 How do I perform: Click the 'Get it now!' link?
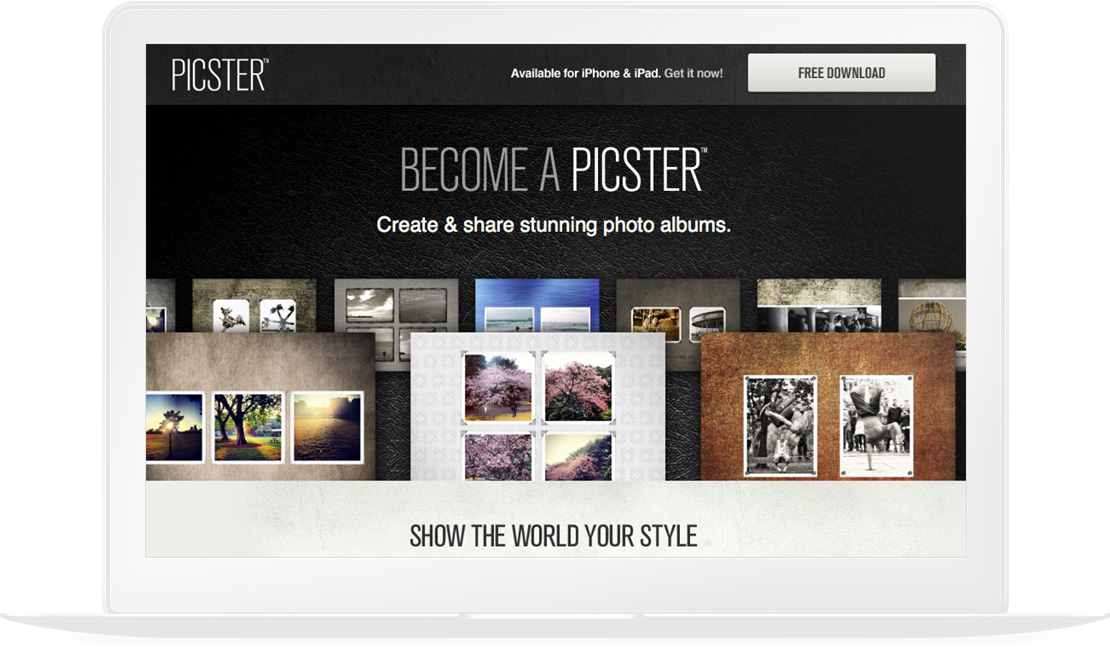[693, 73]
